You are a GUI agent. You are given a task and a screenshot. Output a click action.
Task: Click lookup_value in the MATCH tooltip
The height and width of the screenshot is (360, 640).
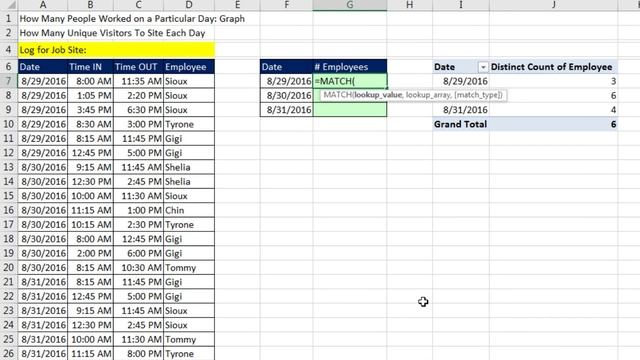pyautogui.click(x=378, y=95)
